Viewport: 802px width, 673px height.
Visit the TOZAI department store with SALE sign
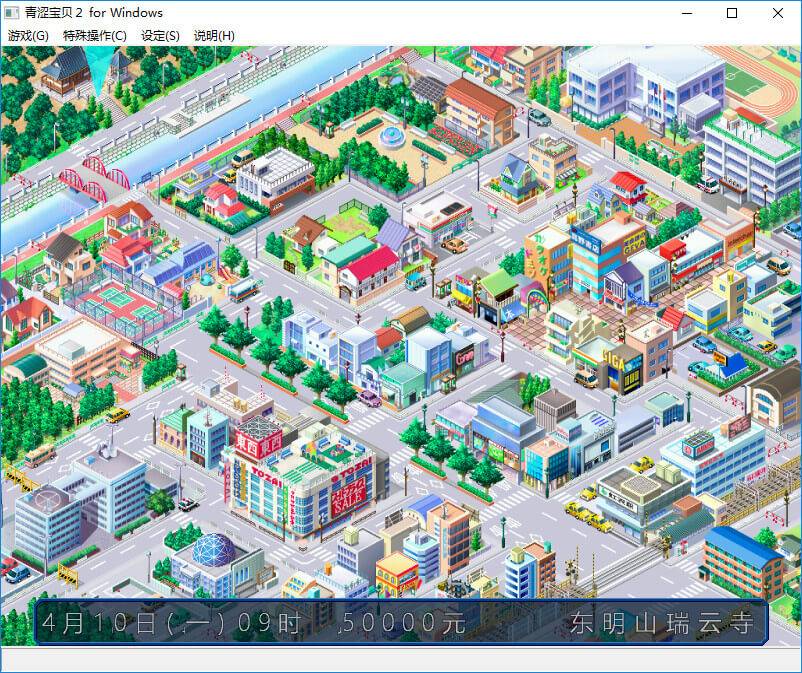pos(300,480)
